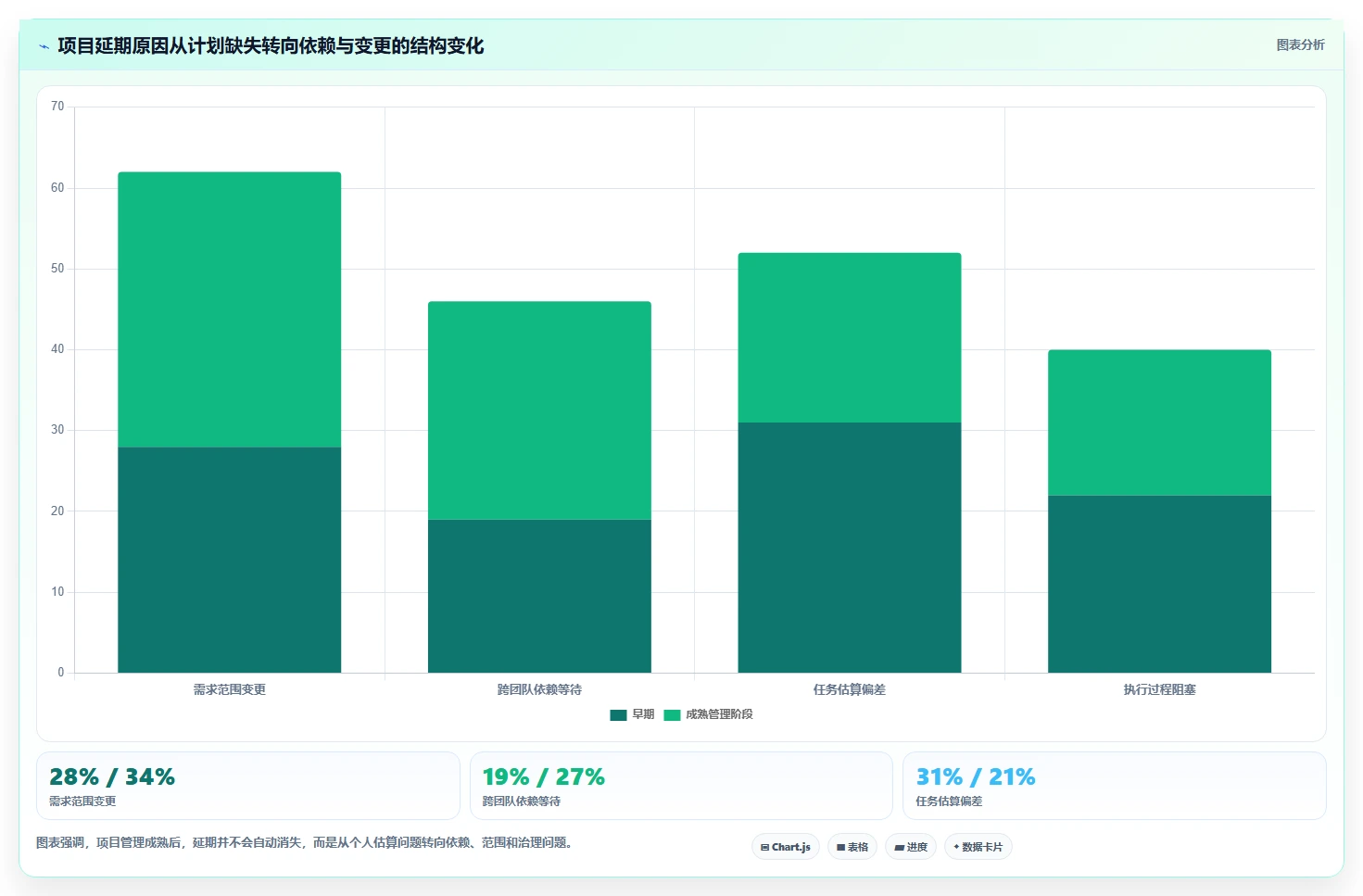Click 任务估算偏差 caption in the stat card

click(949, 801)
